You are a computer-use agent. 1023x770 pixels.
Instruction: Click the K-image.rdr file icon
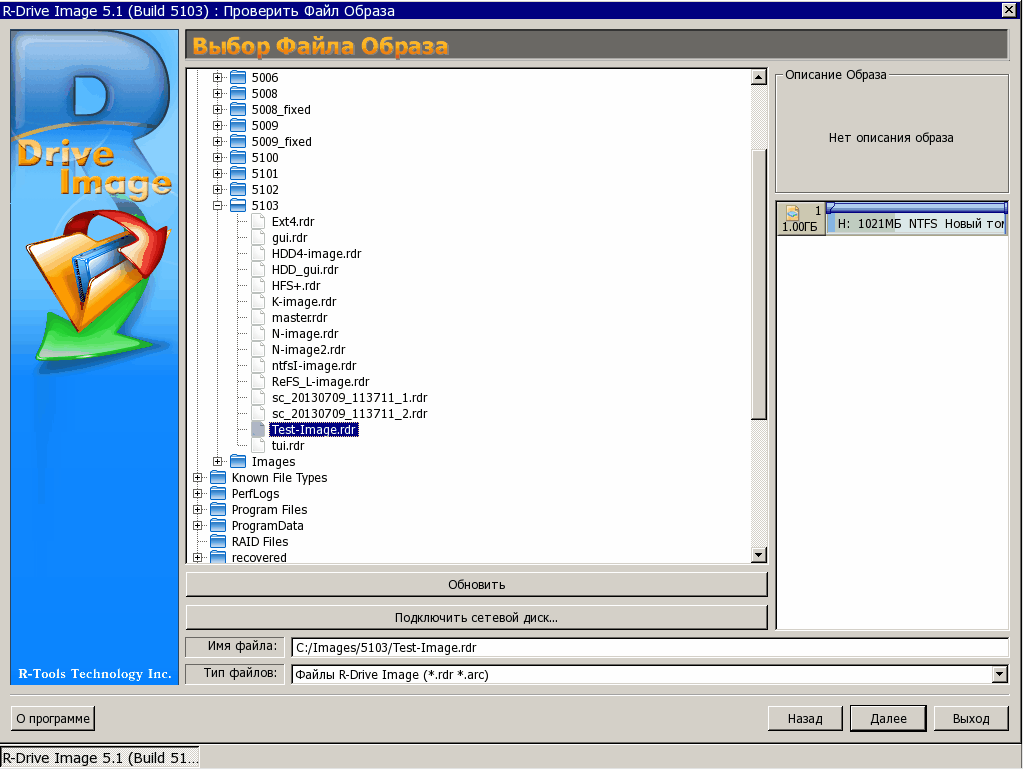point(258,301)
